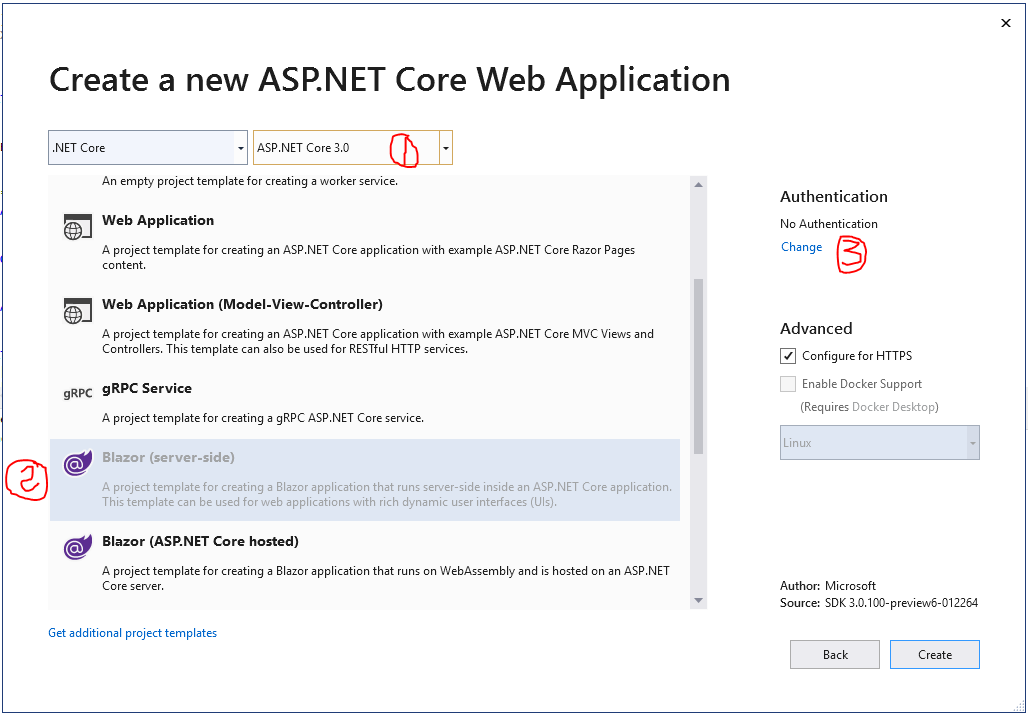
Task: Click the Create button
Action: pos(934,655)
